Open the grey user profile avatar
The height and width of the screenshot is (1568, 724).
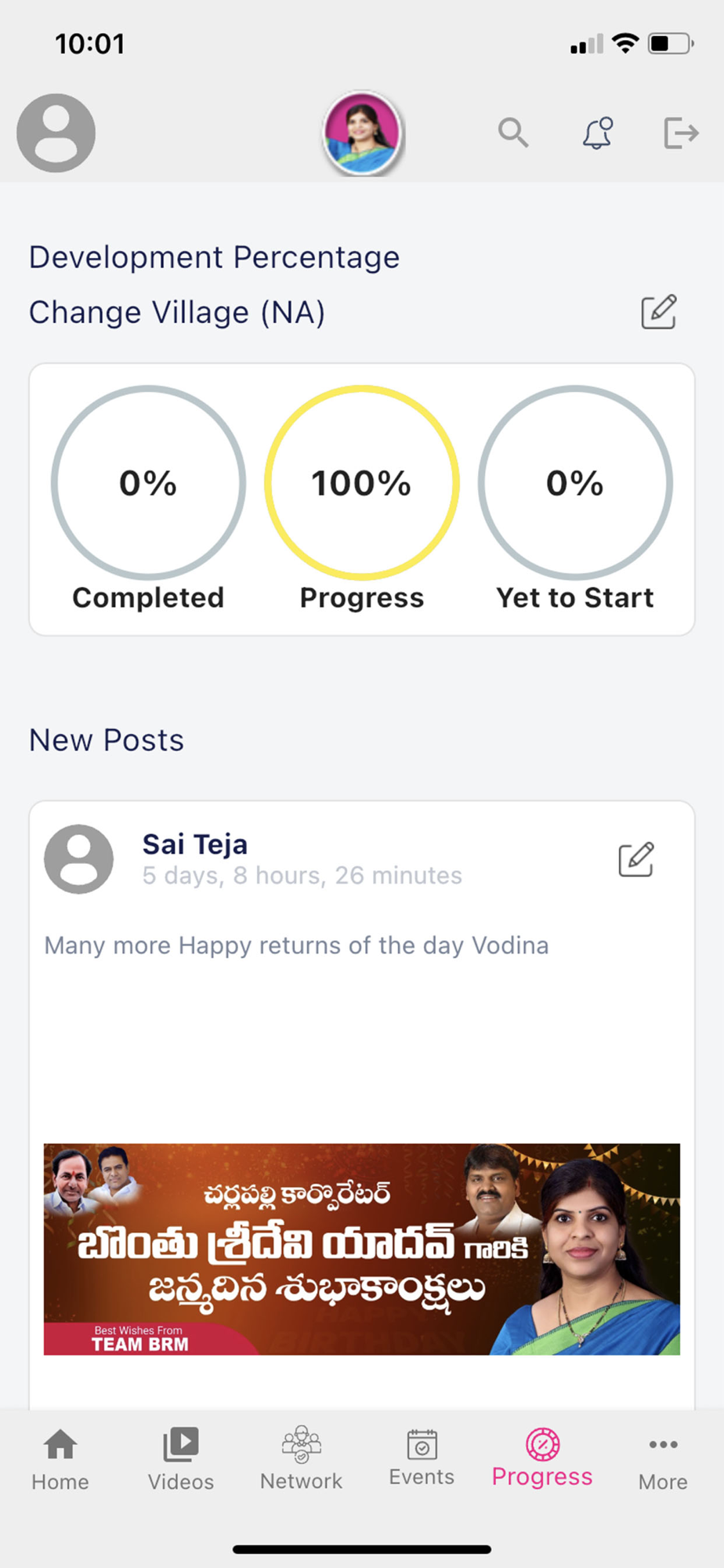[56, 133]
